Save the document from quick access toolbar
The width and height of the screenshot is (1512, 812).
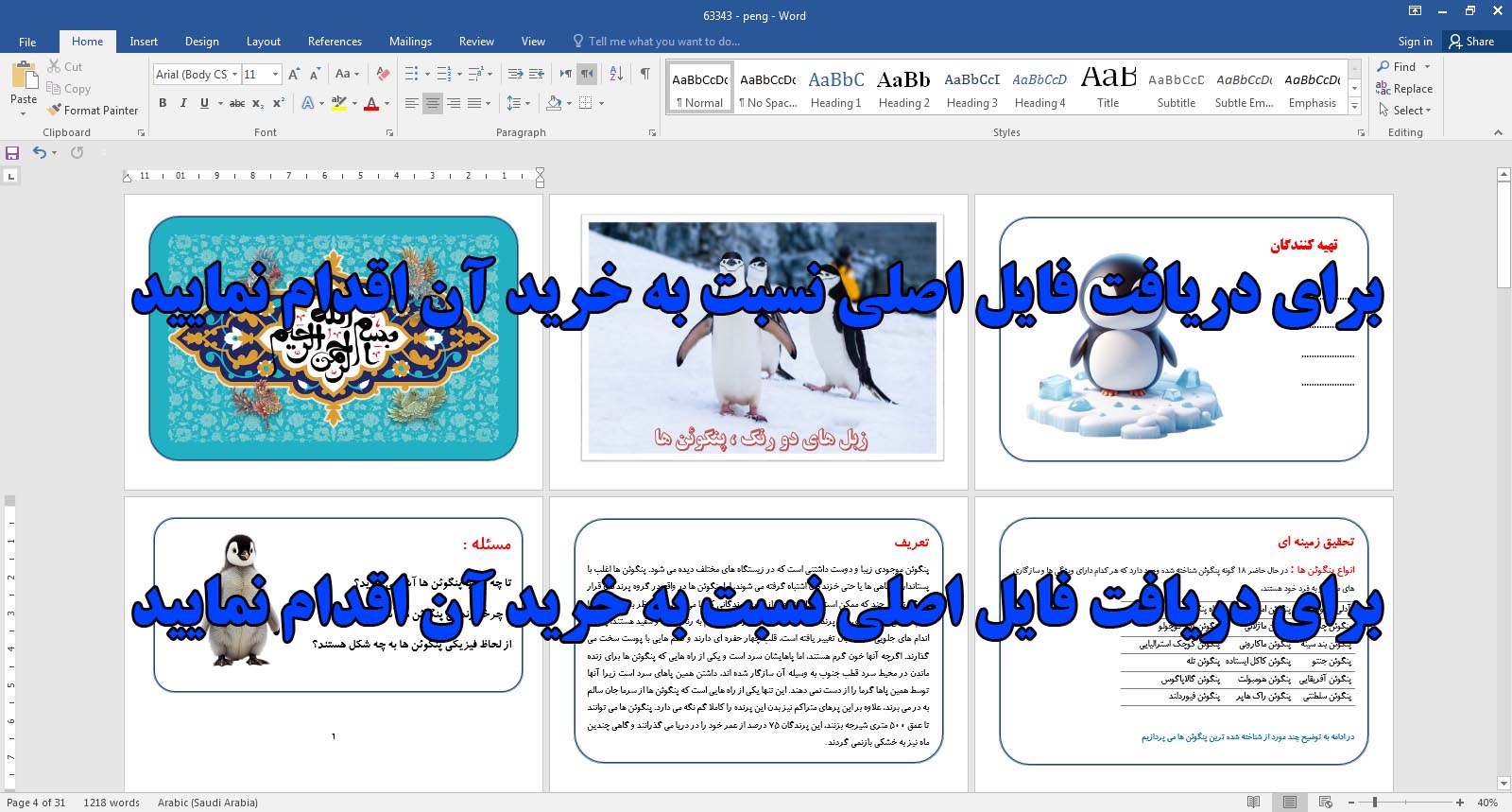pos(12,152)
